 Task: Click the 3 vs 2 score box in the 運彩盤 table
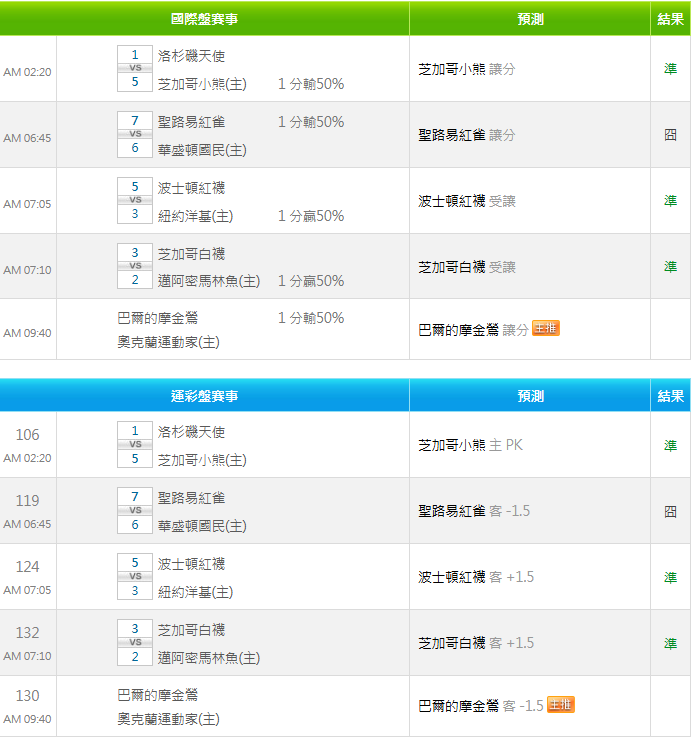coord(135,643)
